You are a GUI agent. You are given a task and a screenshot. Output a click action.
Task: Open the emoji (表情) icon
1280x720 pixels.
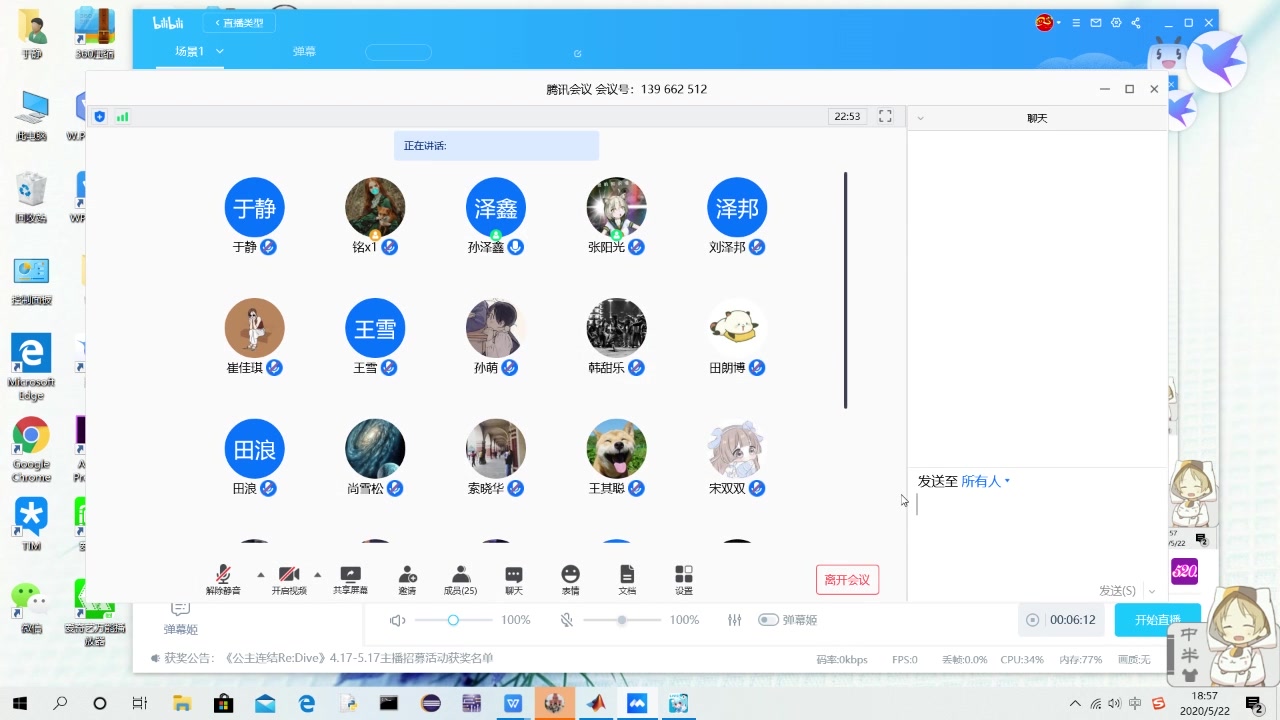[x=570, y=574]
